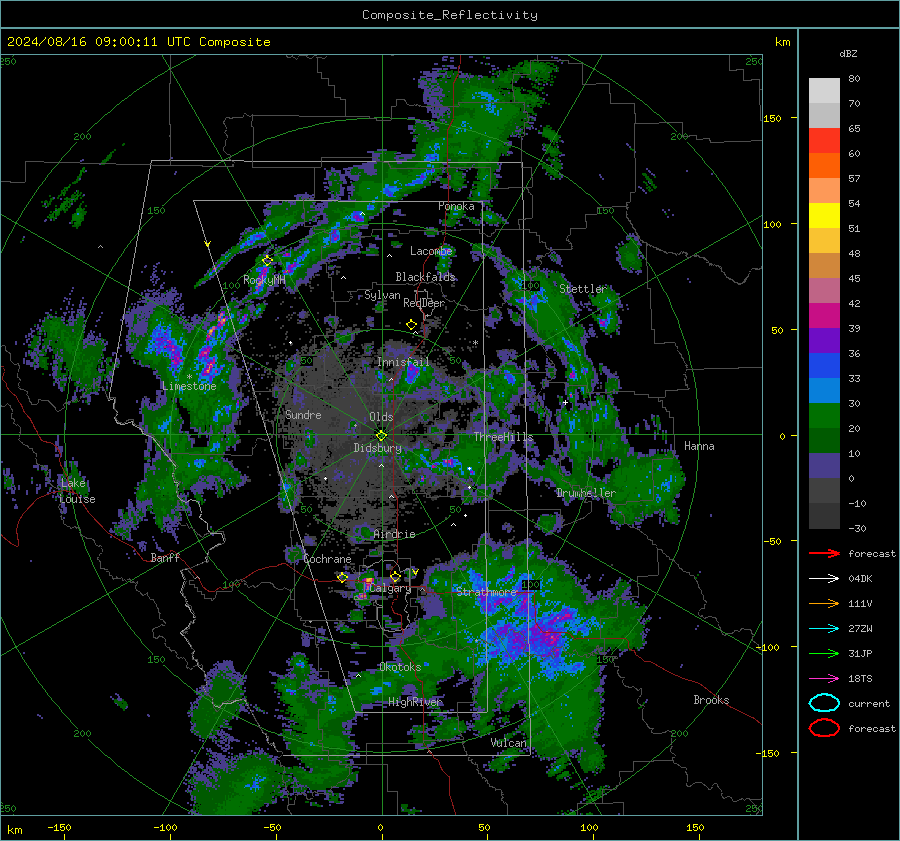Image resolution: width=900 pixels, height=841 pixels.
Task: Select the Hanna town label
Action: pos(699,446)
